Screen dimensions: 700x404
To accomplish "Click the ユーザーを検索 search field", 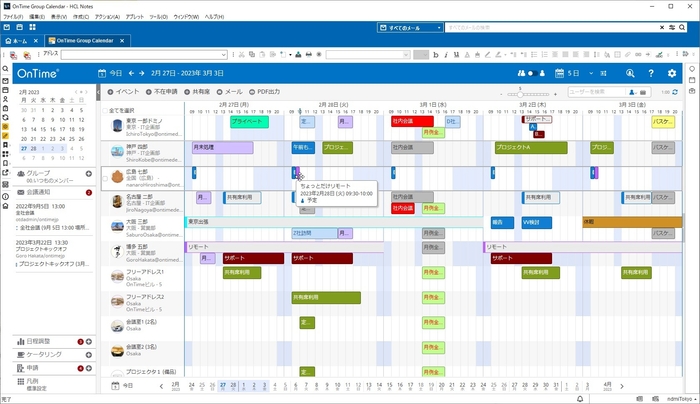I will tap(606, 91).
